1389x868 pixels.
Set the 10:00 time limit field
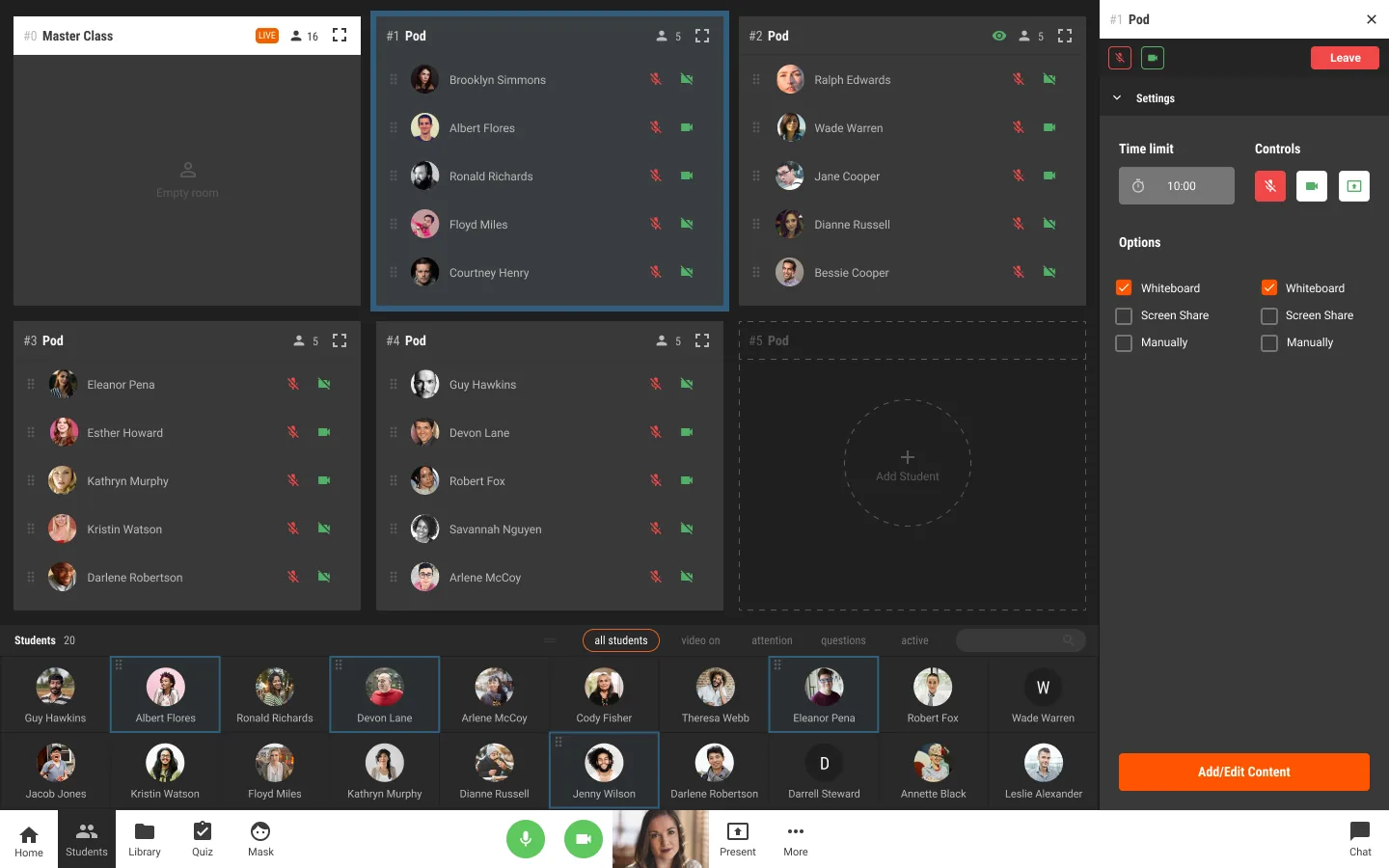pos(1177,186)
